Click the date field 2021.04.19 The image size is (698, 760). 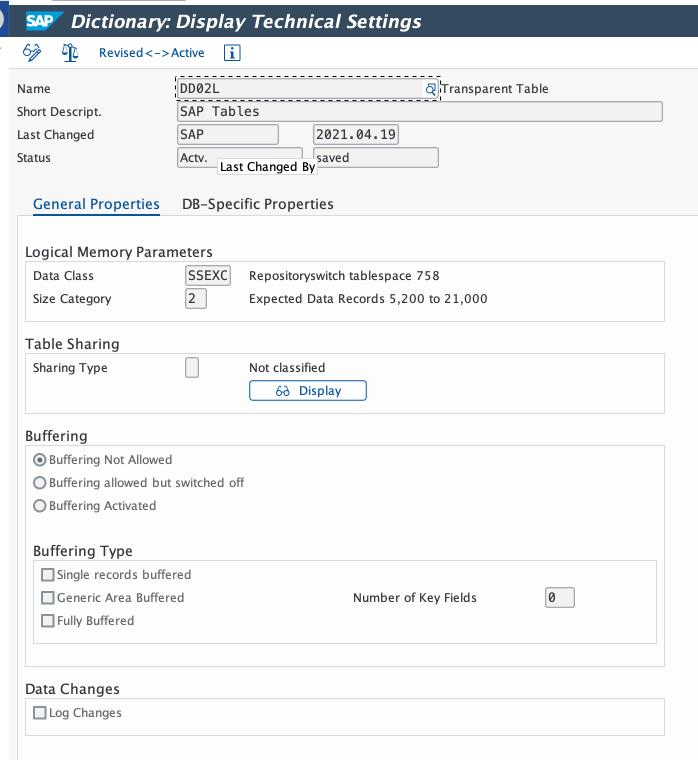(356, 134)
